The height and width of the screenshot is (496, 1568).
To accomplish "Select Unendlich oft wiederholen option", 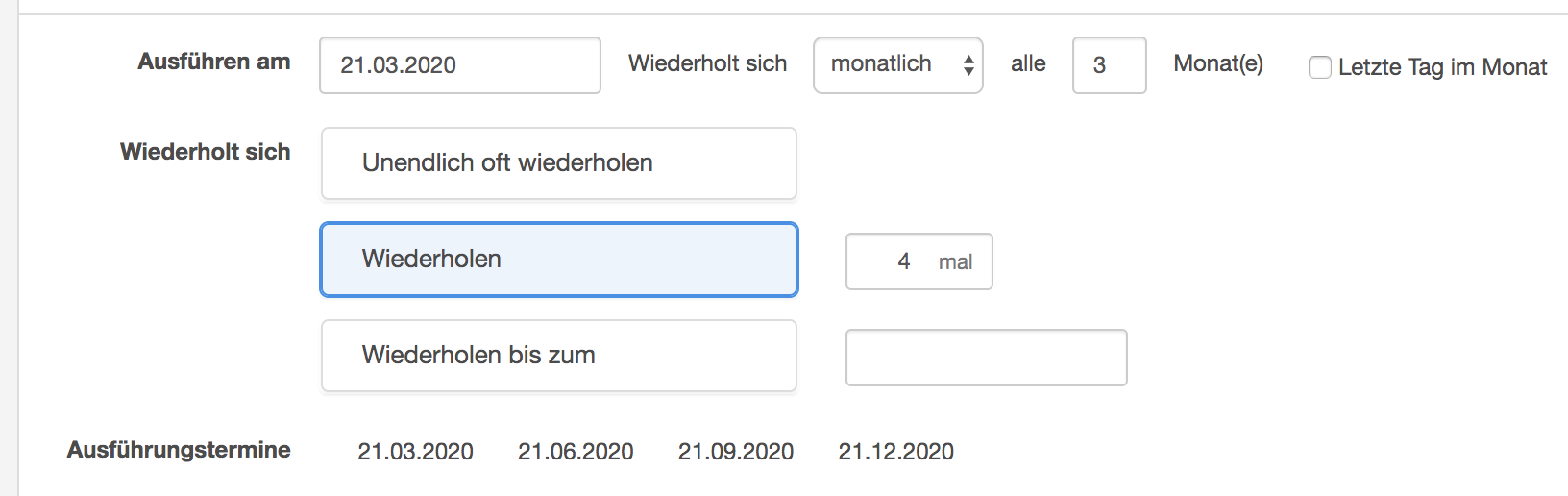I will [x=559, y=163].
